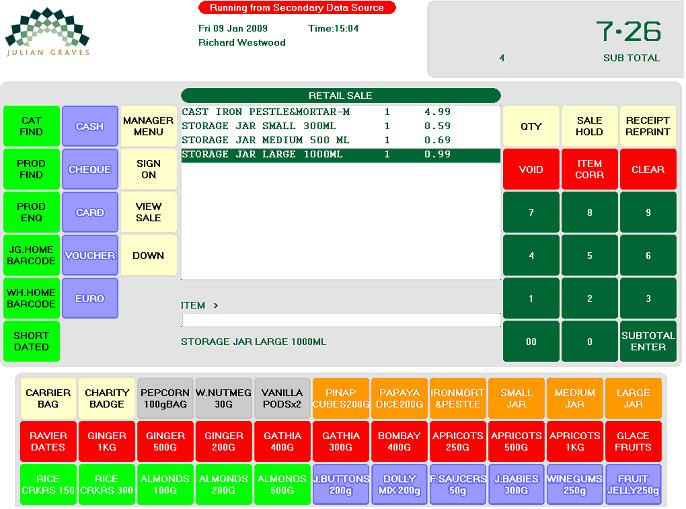The width and height of the screenshot is (686, 509).
Task: Open the CAT FIND category search
Action: point(31,126)
